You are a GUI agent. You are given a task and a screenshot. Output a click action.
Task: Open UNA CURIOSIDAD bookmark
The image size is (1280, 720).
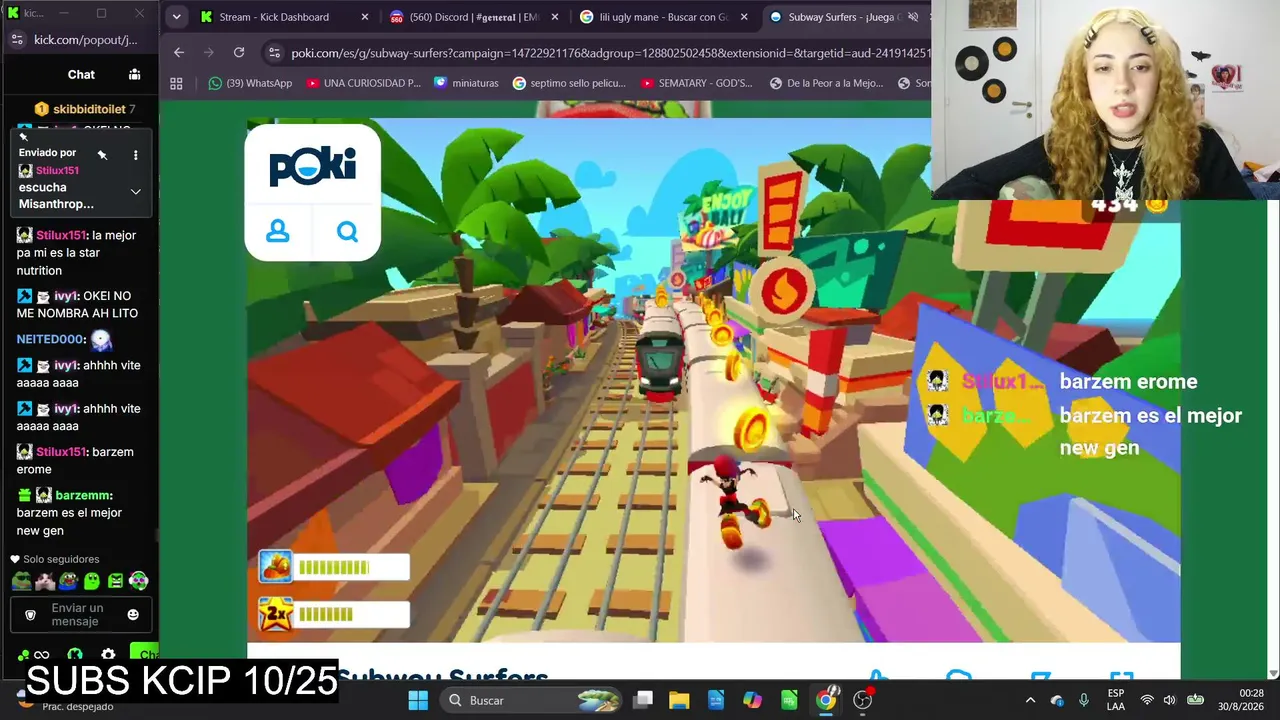pyautogui.click(x=362, y=83)
